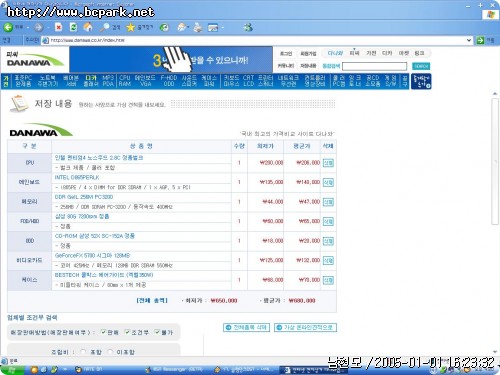The height and width of the screenshot is (375, 500).
Task: Click the 가상 온라인견적으로 button
Action: [x=305, y=328]
